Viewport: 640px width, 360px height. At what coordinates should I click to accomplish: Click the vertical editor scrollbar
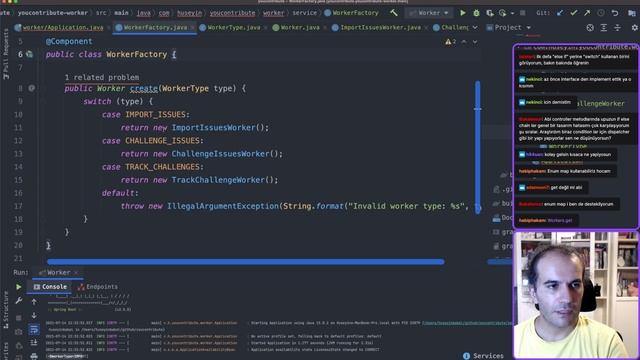tap(478, 147)
